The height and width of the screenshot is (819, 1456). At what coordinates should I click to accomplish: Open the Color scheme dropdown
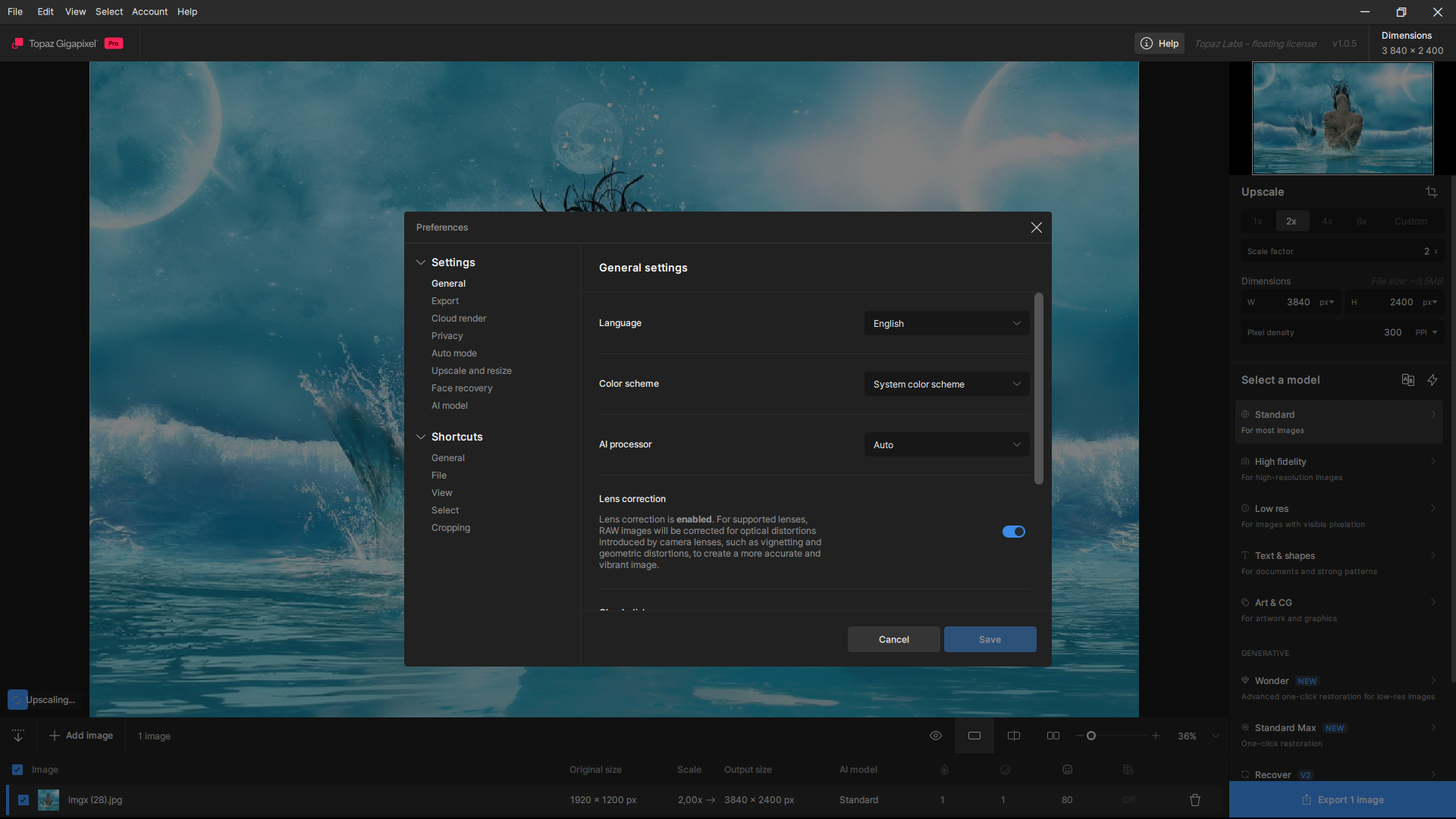[x=946, y=384]
